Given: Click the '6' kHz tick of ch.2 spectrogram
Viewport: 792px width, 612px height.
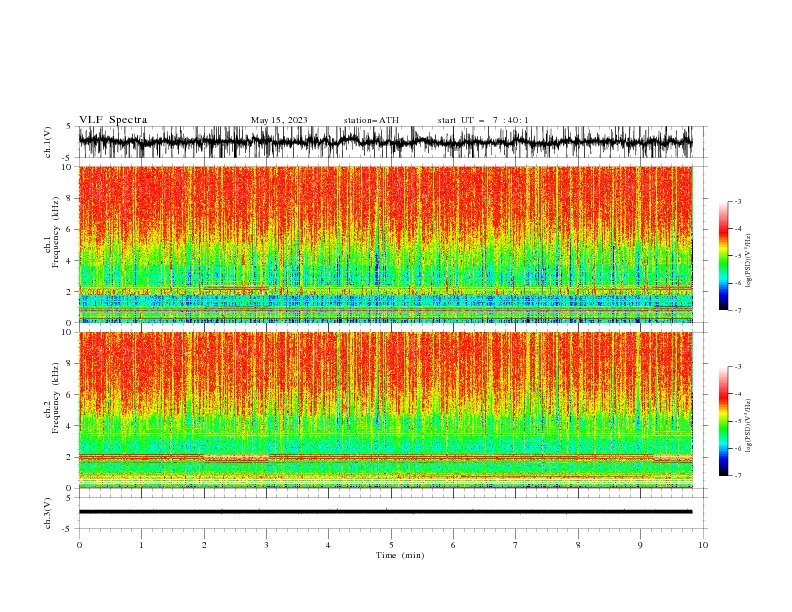Looking at the screenshot, I should 70,394.
